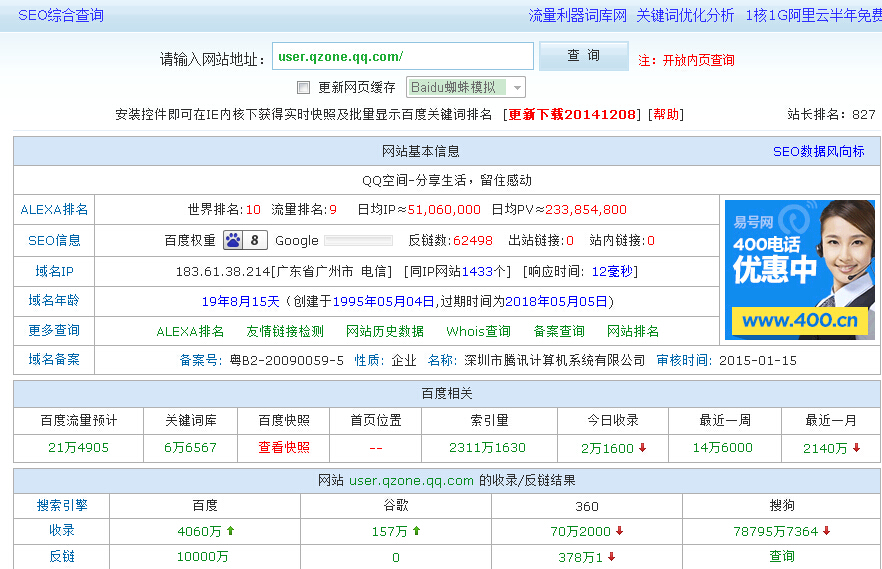Click the 反链 row label
Viewport: 882px width, 569px height.
point(62,557)
